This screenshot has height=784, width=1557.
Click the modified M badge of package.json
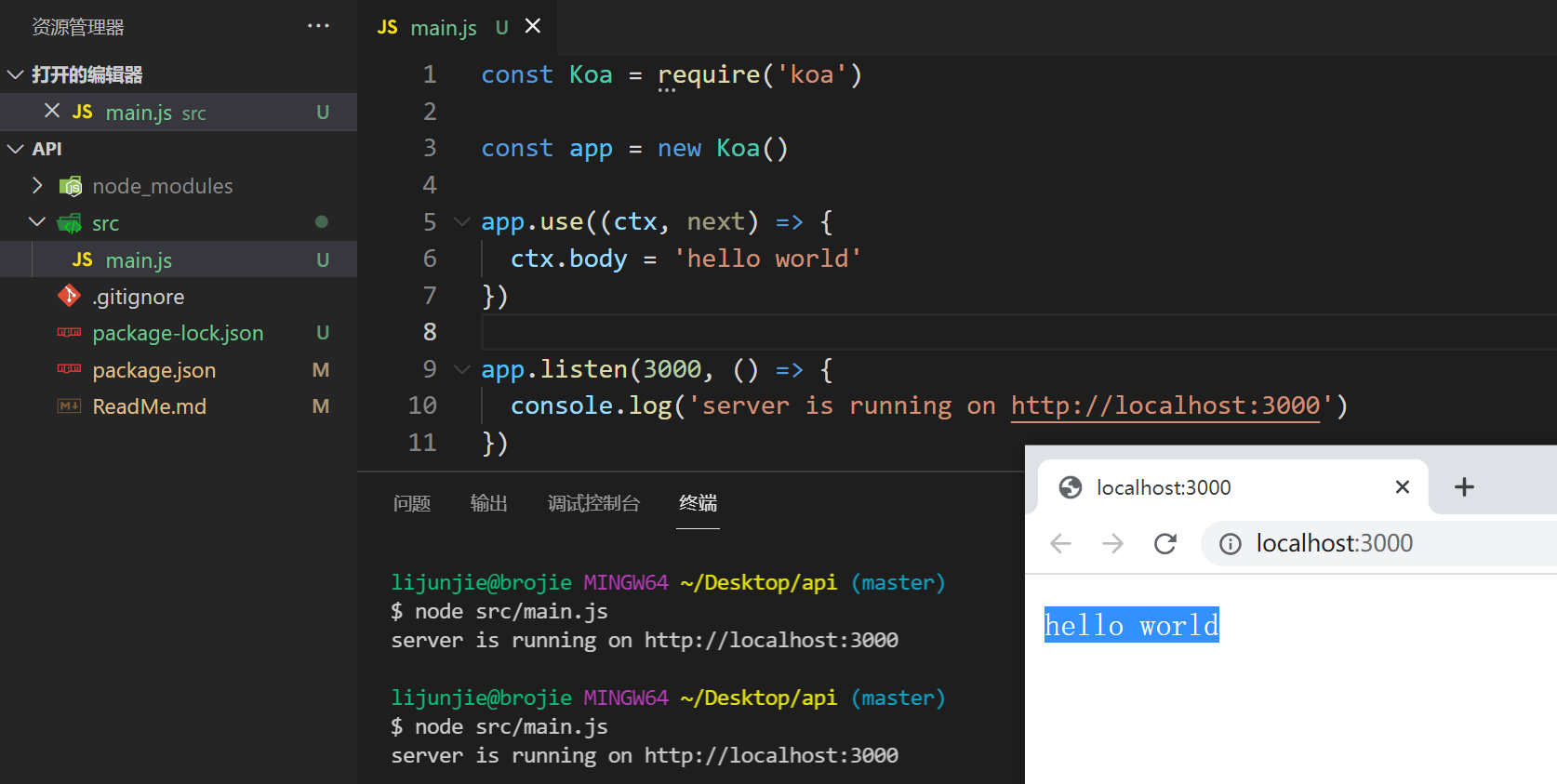point(321,370)
